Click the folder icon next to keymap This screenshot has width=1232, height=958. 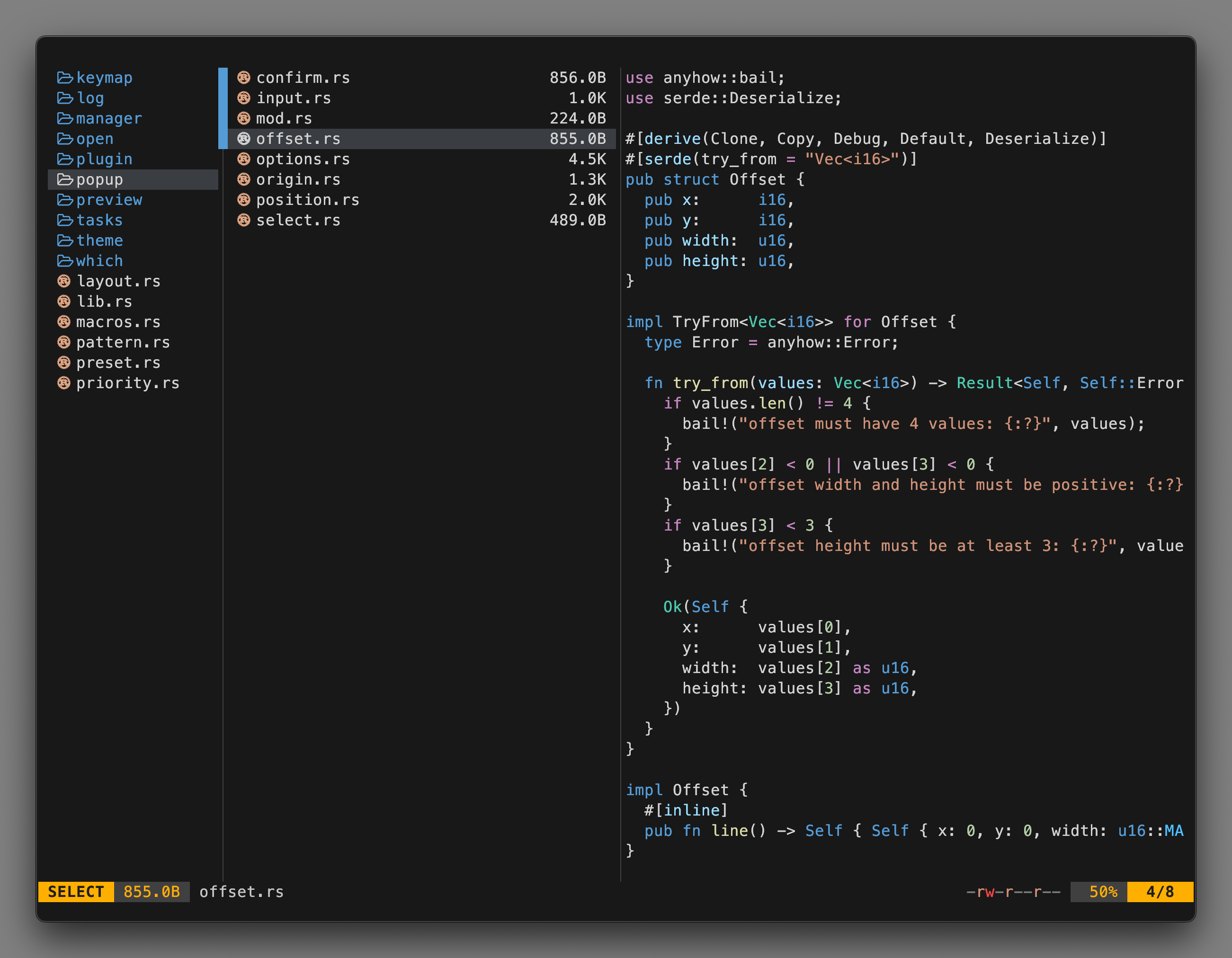tap(65, 77)
